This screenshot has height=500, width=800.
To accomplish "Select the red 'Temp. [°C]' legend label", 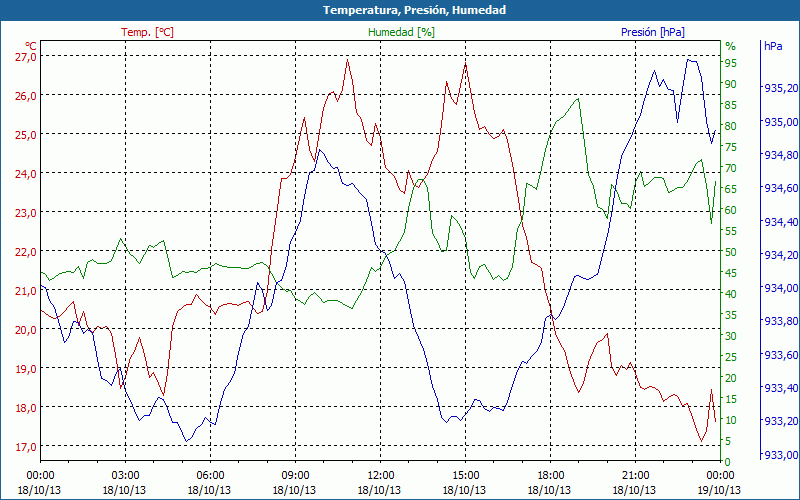I will 147,32.
